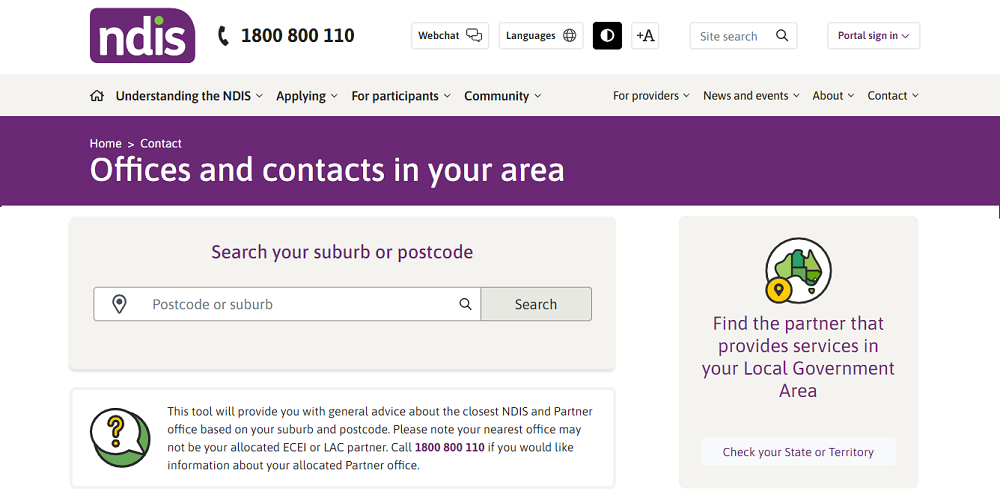This screenshot has width=1000, height=500.
Task: Click the Postcode or suburb field
Action: coord(287,304)
